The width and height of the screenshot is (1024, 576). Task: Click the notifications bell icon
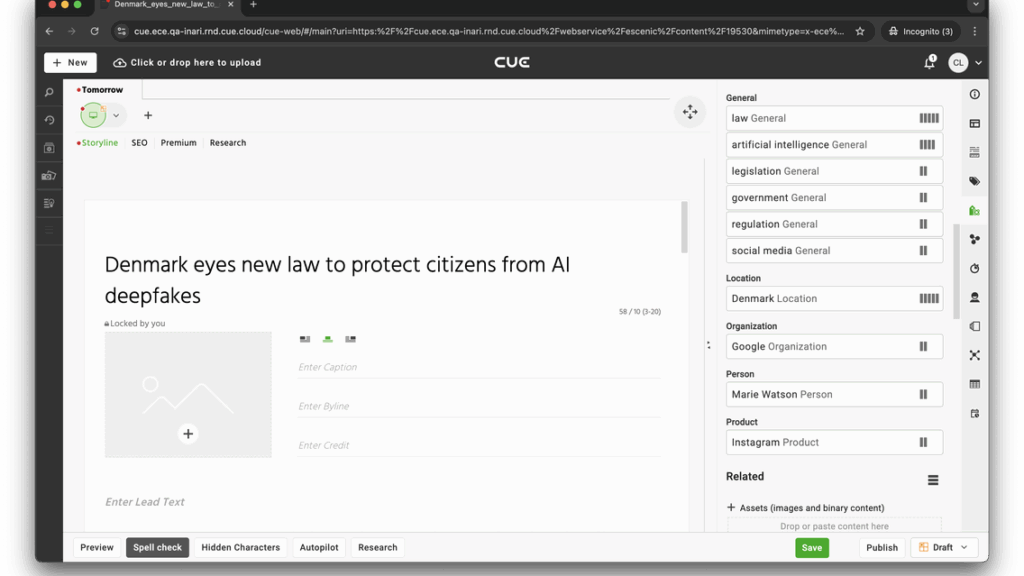929,63
